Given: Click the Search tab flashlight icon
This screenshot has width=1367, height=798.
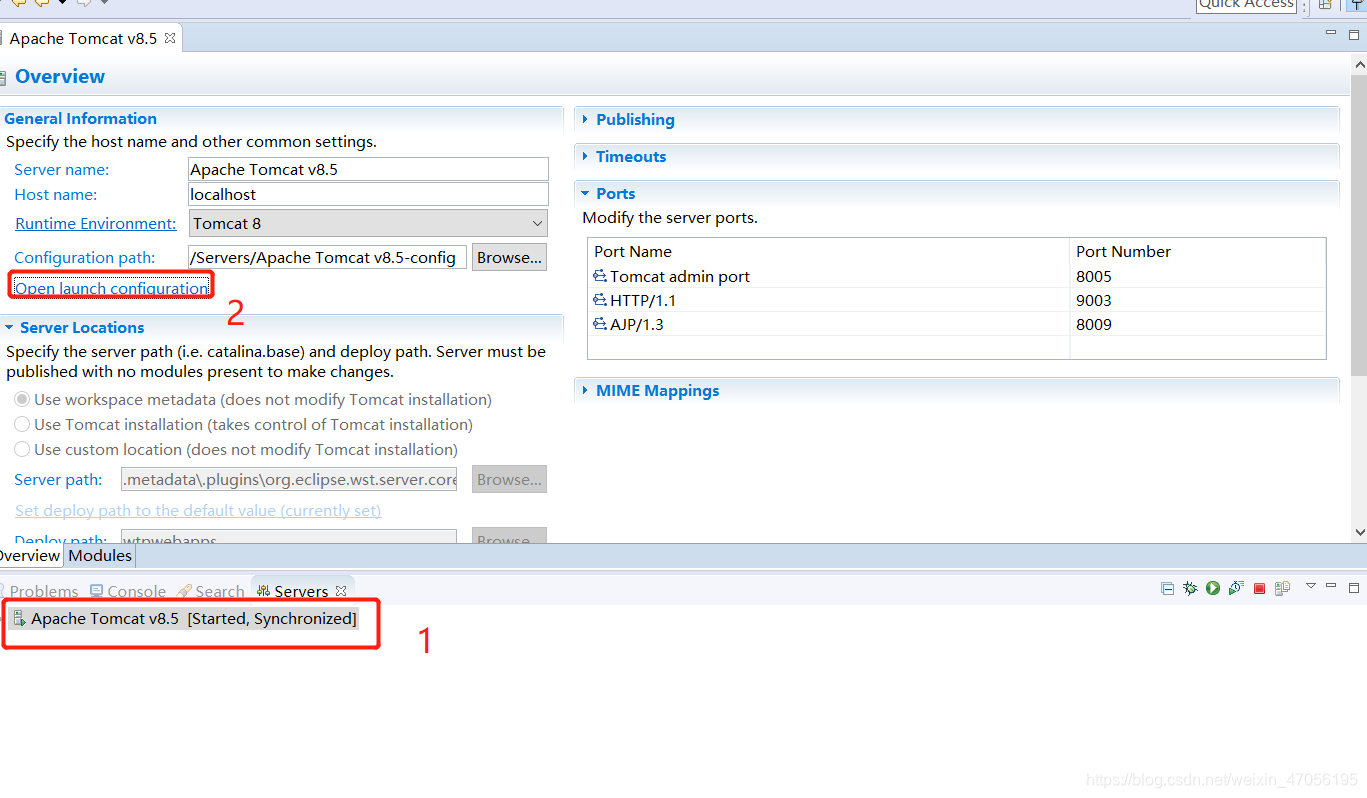Looking at the screenshot, I should (184, 591).
